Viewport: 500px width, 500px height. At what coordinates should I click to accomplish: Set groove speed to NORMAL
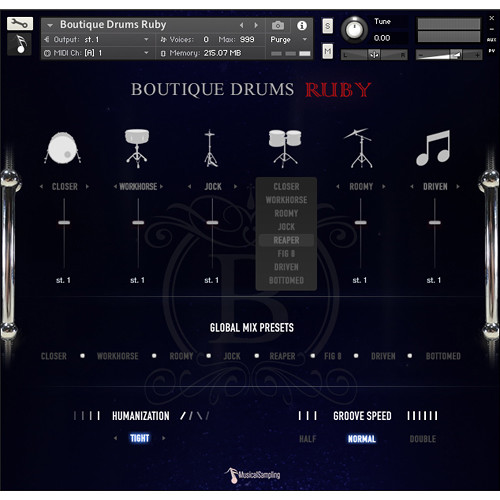[x=362, y=439]
